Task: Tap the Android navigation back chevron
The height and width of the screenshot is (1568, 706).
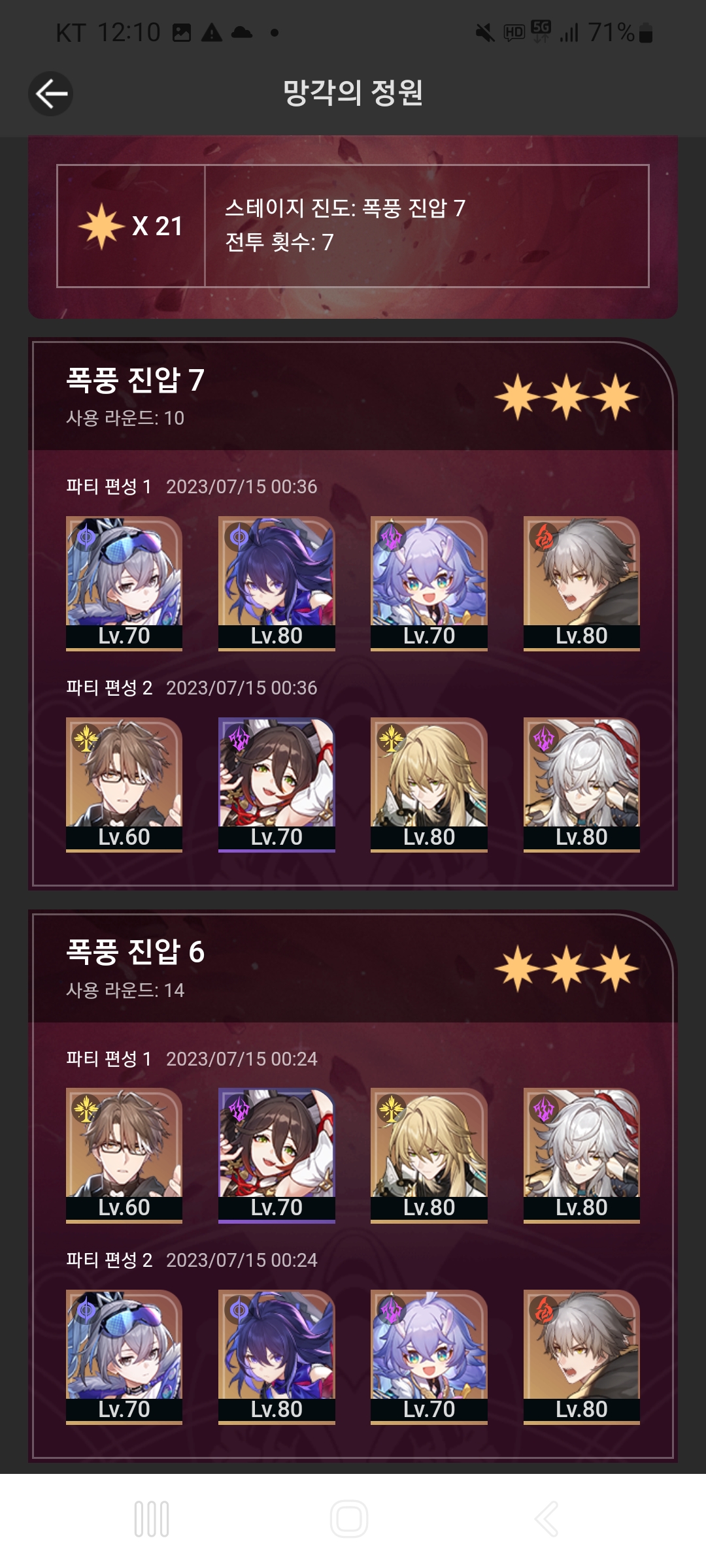Action: (x=546, y=1518)
